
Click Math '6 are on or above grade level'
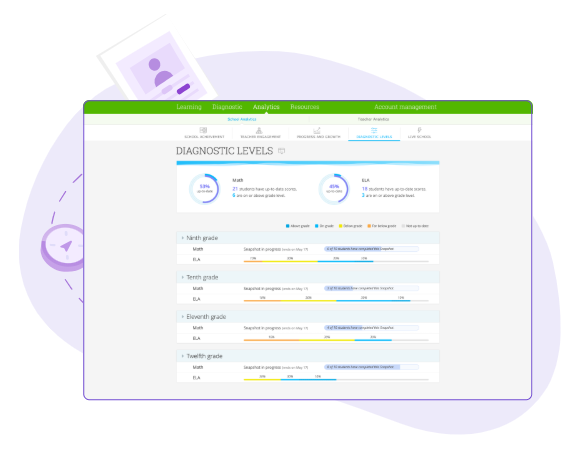click(x=259, y=195)
